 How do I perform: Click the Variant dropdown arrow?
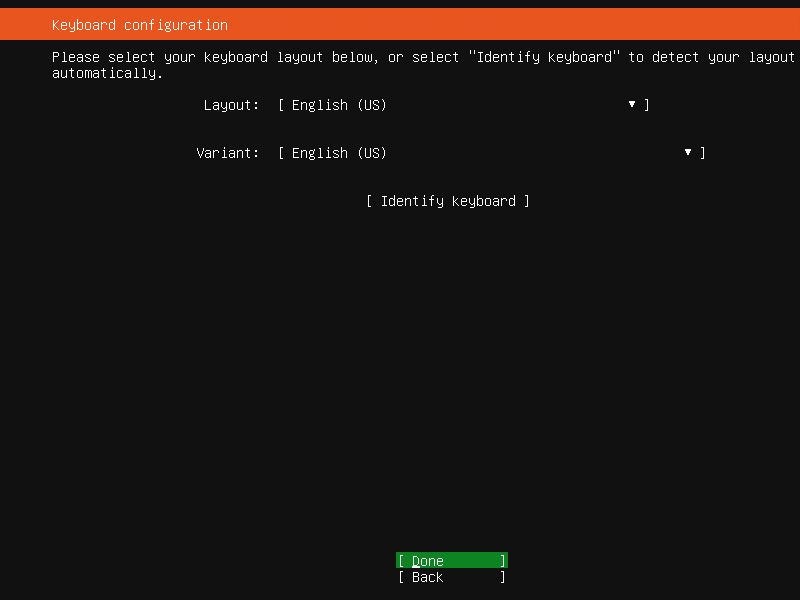(x=688, y=153)
